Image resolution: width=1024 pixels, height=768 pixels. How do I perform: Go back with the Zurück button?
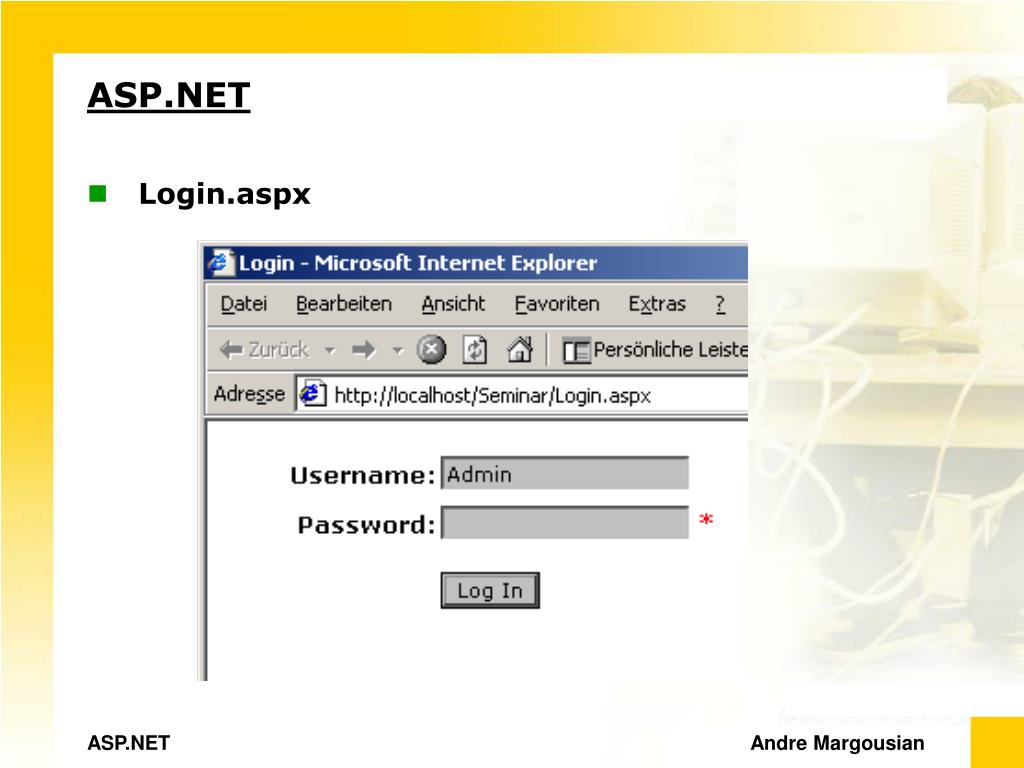(x=264, y=350)
